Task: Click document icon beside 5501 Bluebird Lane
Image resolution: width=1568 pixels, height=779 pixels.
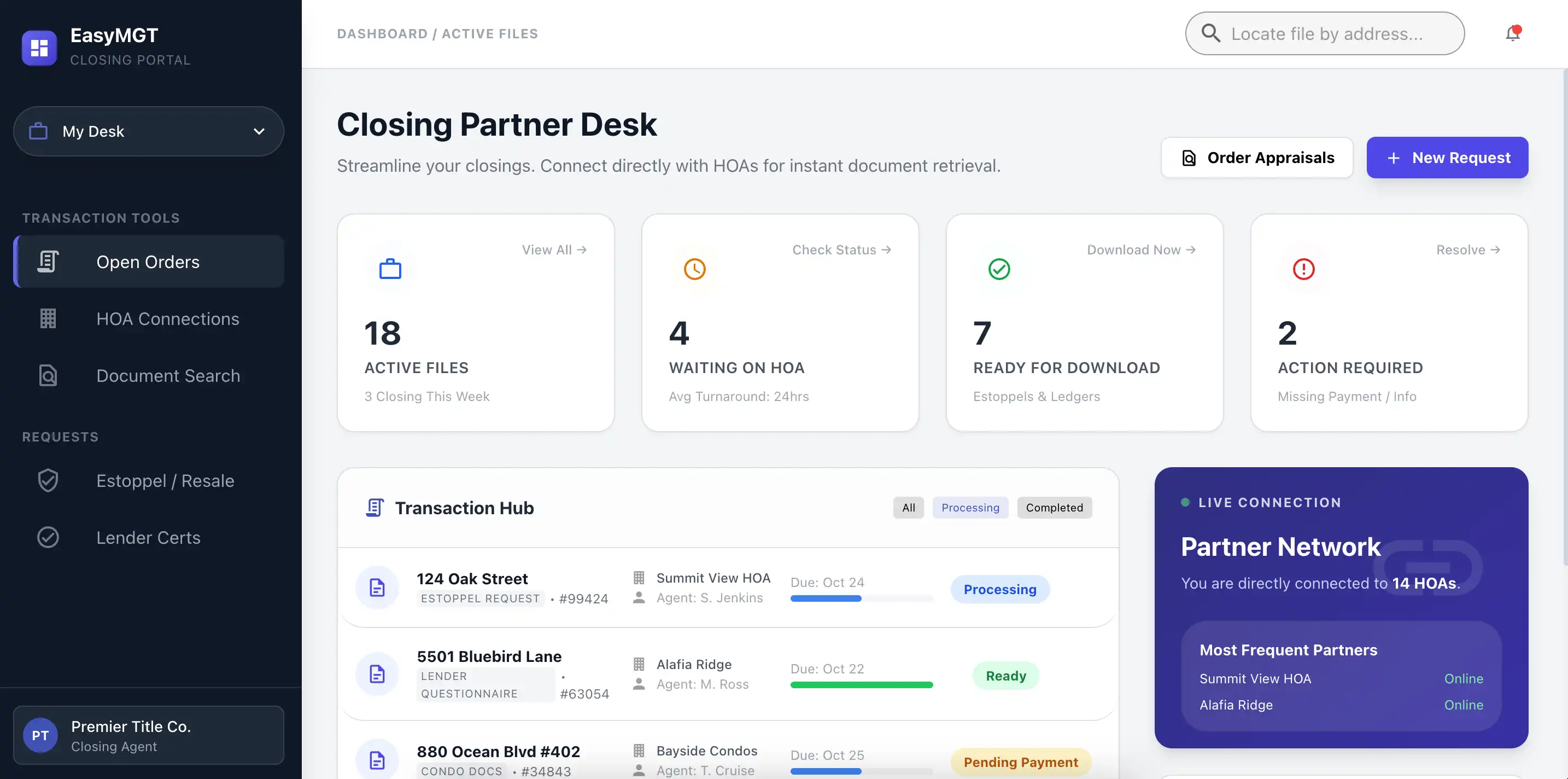Action: point(377,675)
